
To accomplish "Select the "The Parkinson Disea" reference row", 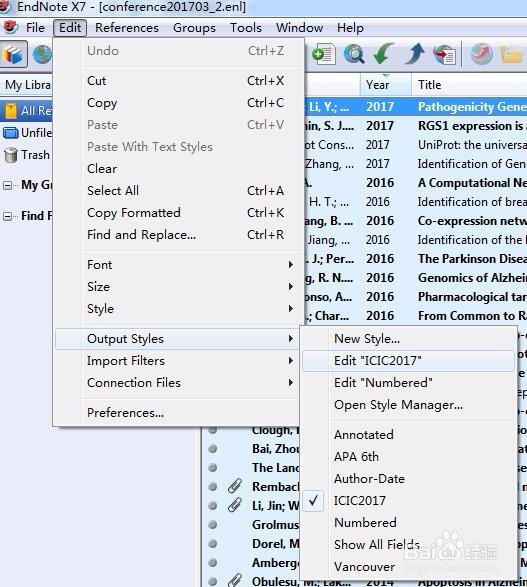I will click(416, 259).
